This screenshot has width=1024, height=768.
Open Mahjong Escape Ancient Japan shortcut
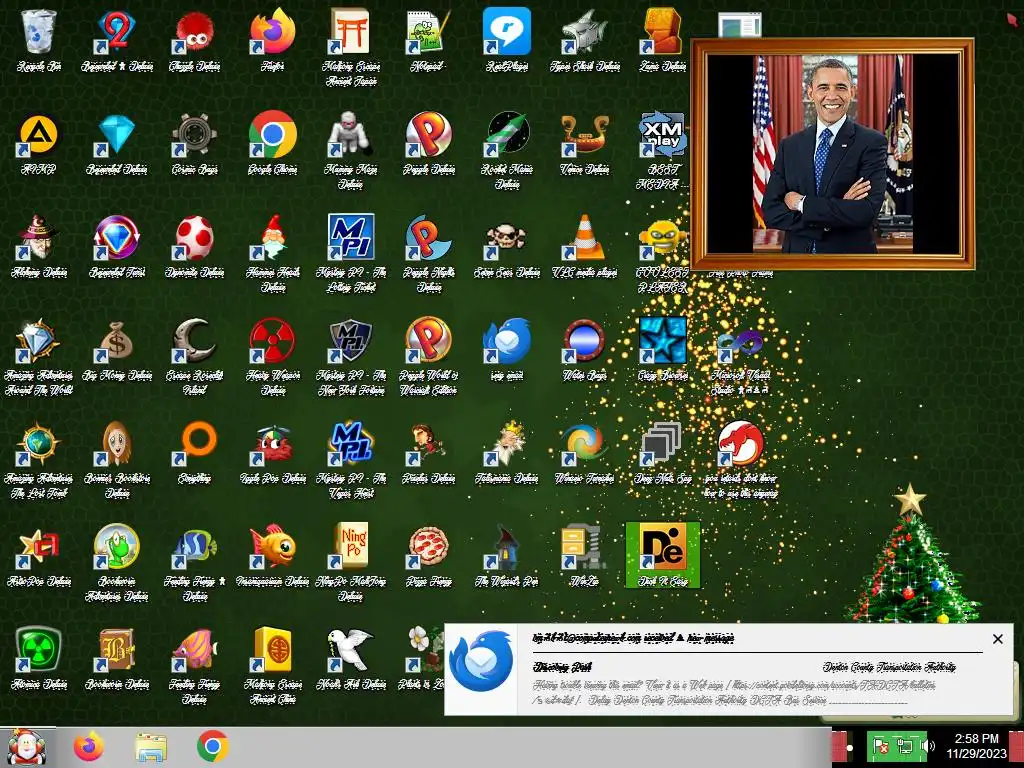351,33
